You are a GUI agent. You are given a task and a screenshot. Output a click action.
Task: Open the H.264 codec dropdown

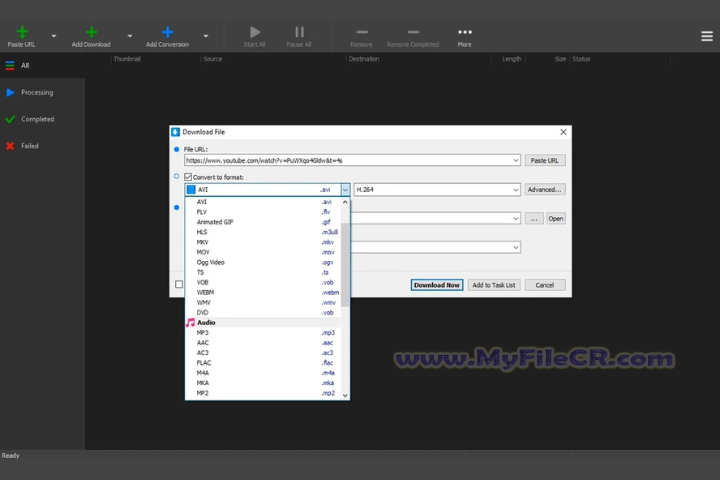pyautogui.click(x=516, y=190)
